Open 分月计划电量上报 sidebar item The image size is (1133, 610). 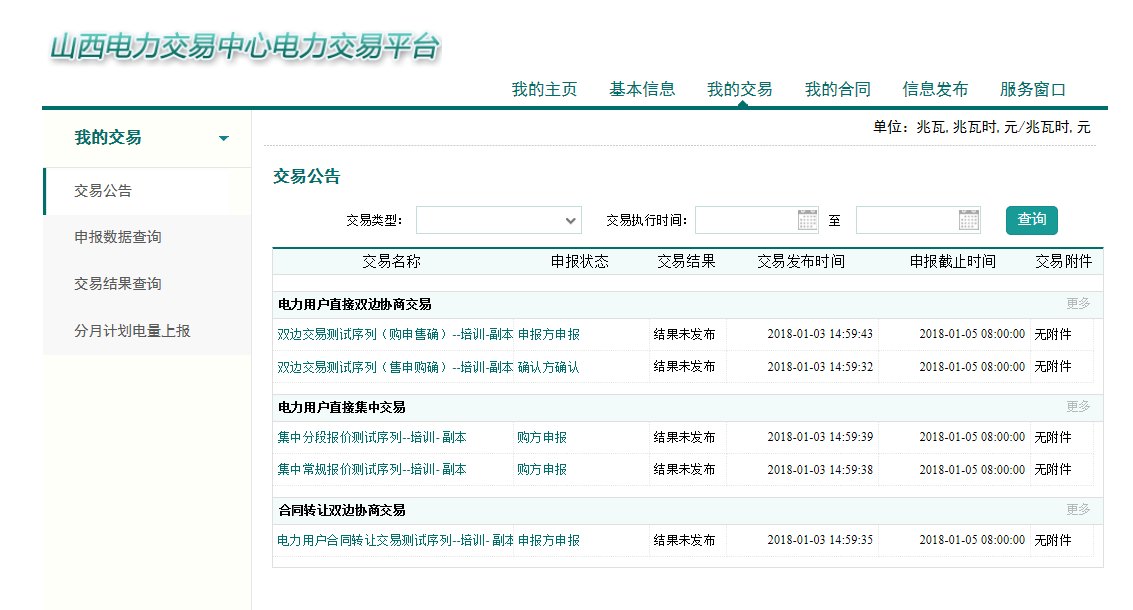click(132, 331)
